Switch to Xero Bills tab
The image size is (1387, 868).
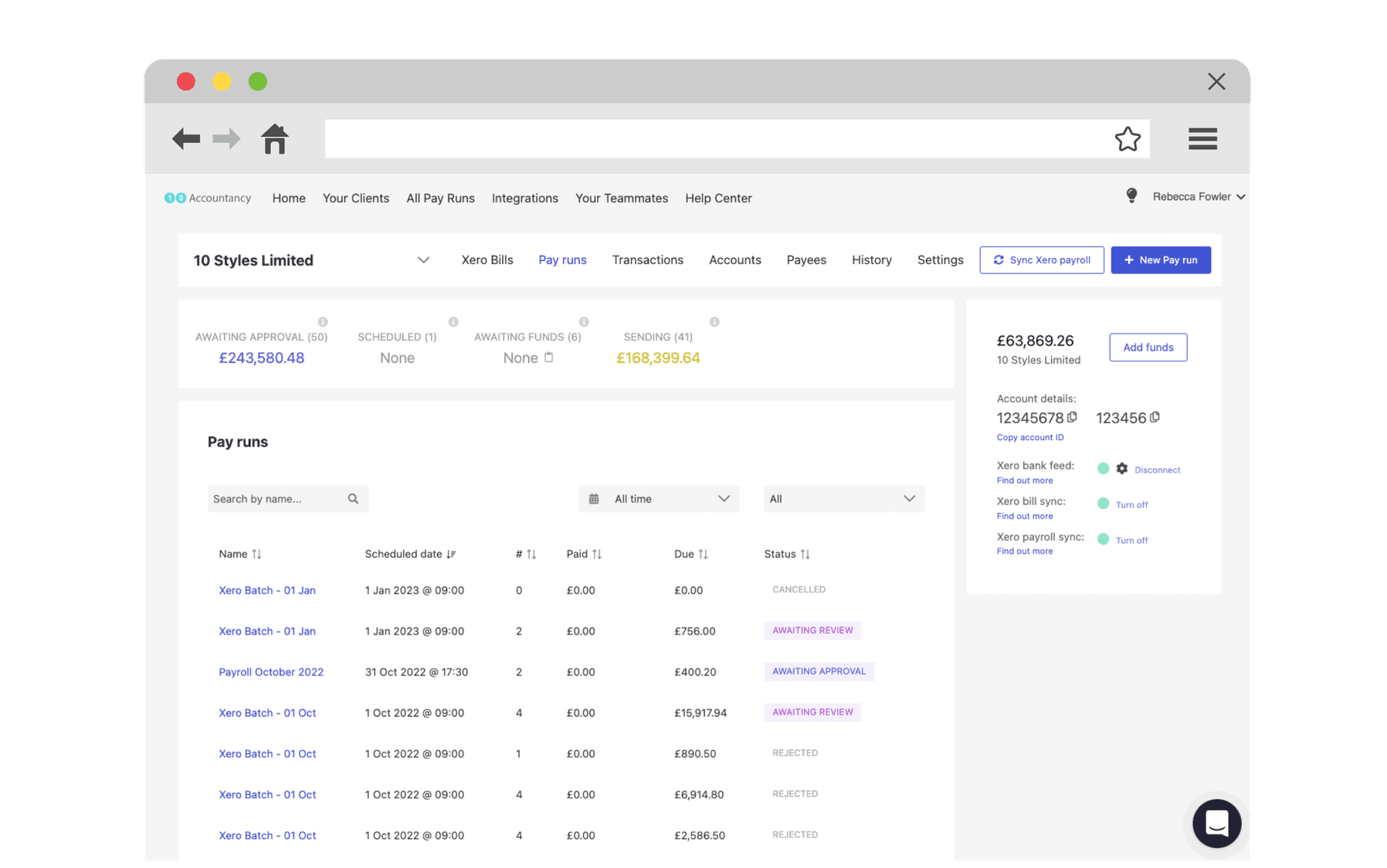(487, 260)
